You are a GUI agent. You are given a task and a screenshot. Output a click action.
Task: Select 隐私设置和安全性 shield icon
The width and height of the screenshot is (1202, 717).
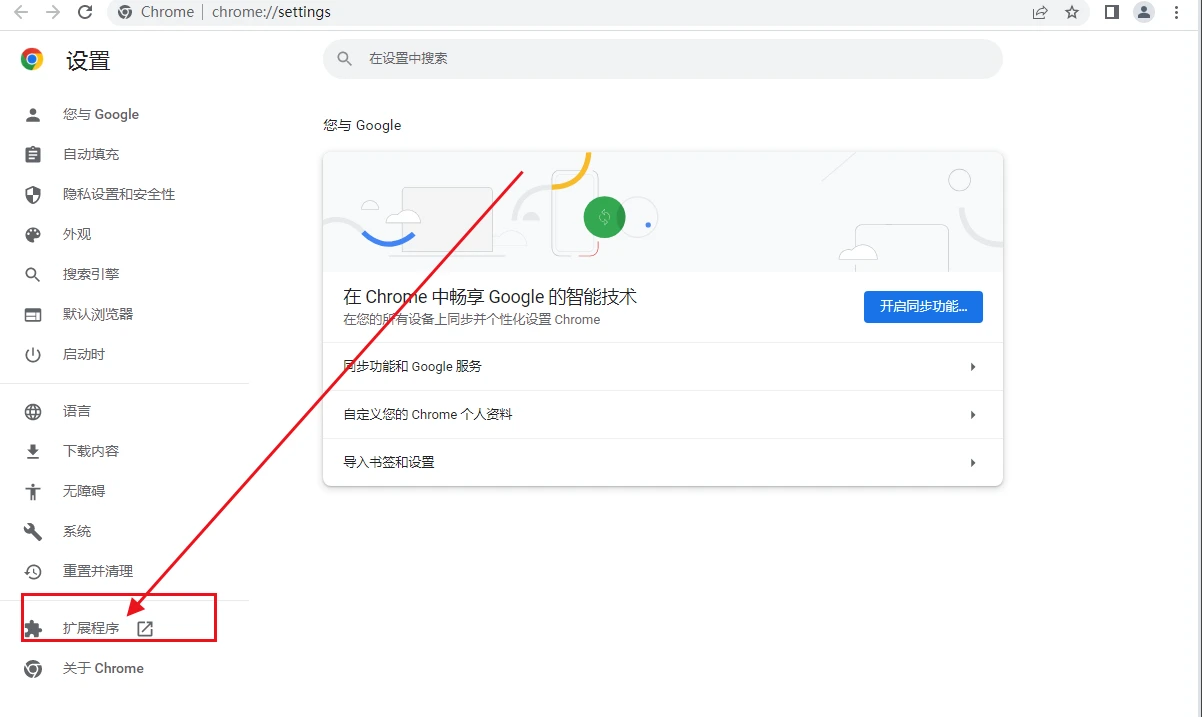click(x=32, y=194)
